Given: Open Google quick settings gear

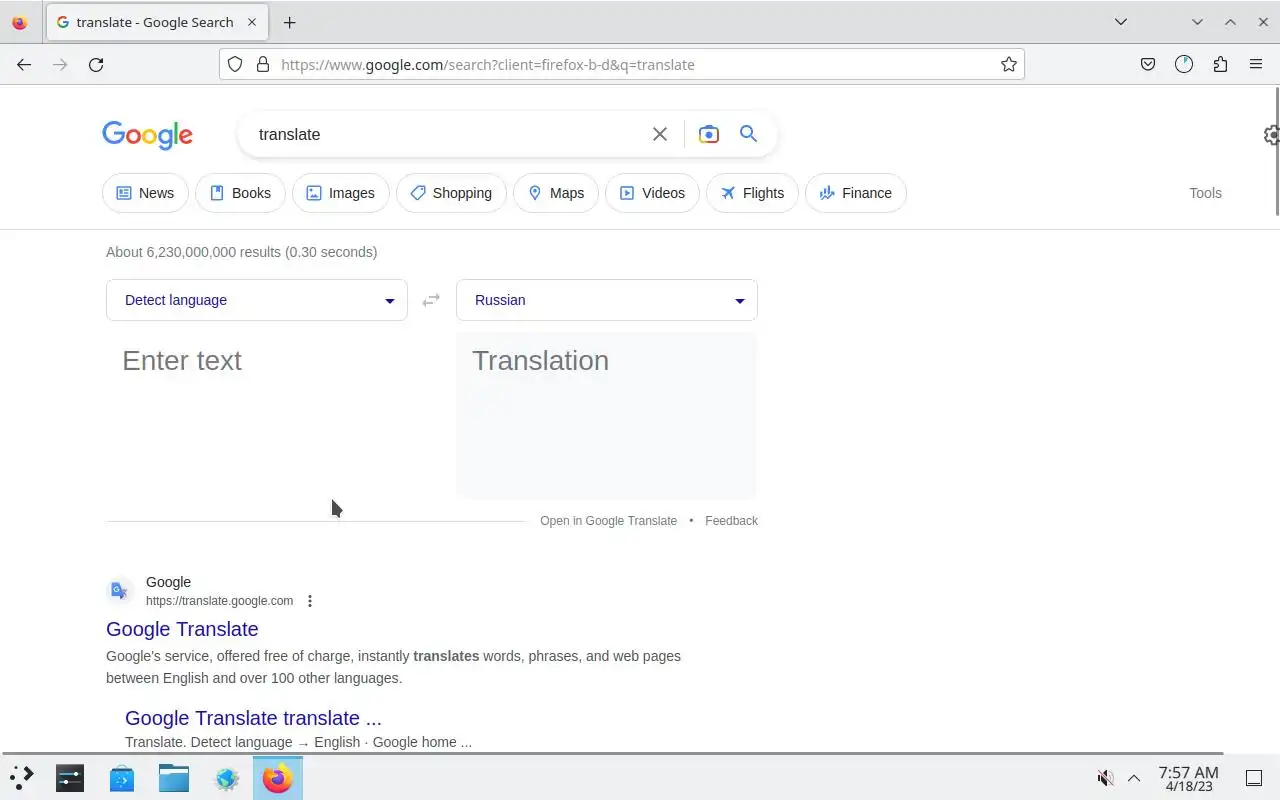Looking at the screenshot, I should [x=1271, y=135].
